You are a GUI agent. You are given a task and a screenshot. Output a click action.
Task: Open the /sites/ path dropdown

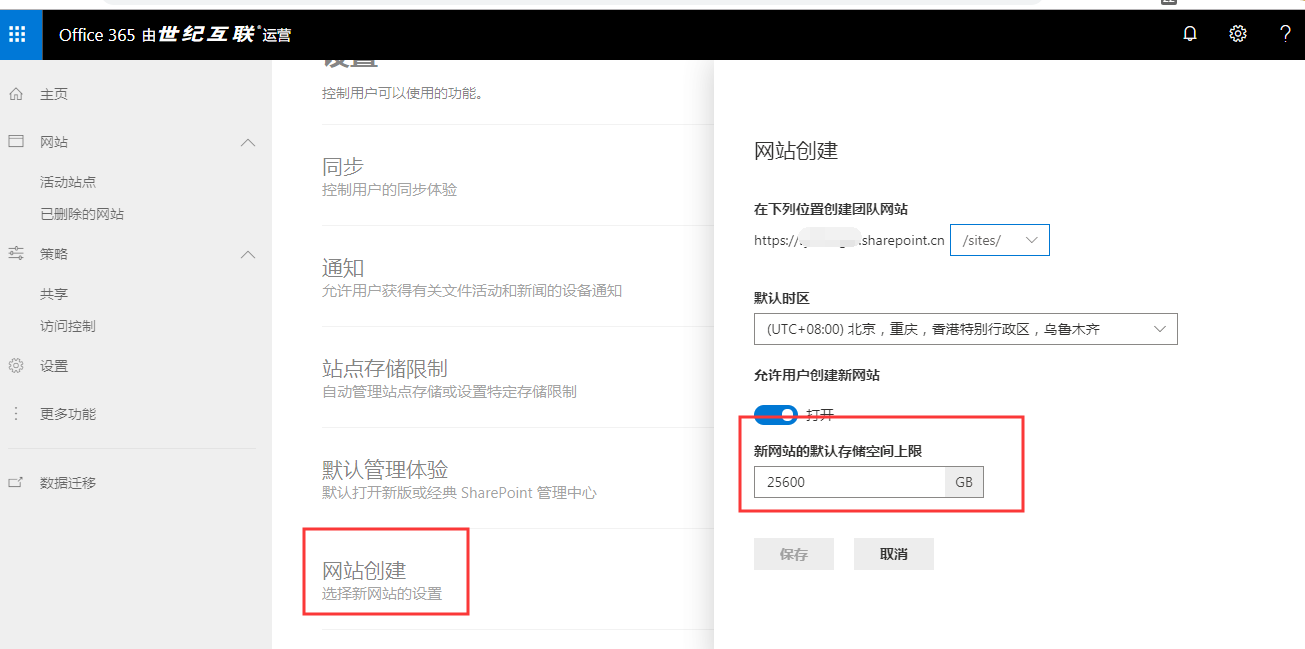(x=999, y=240)
